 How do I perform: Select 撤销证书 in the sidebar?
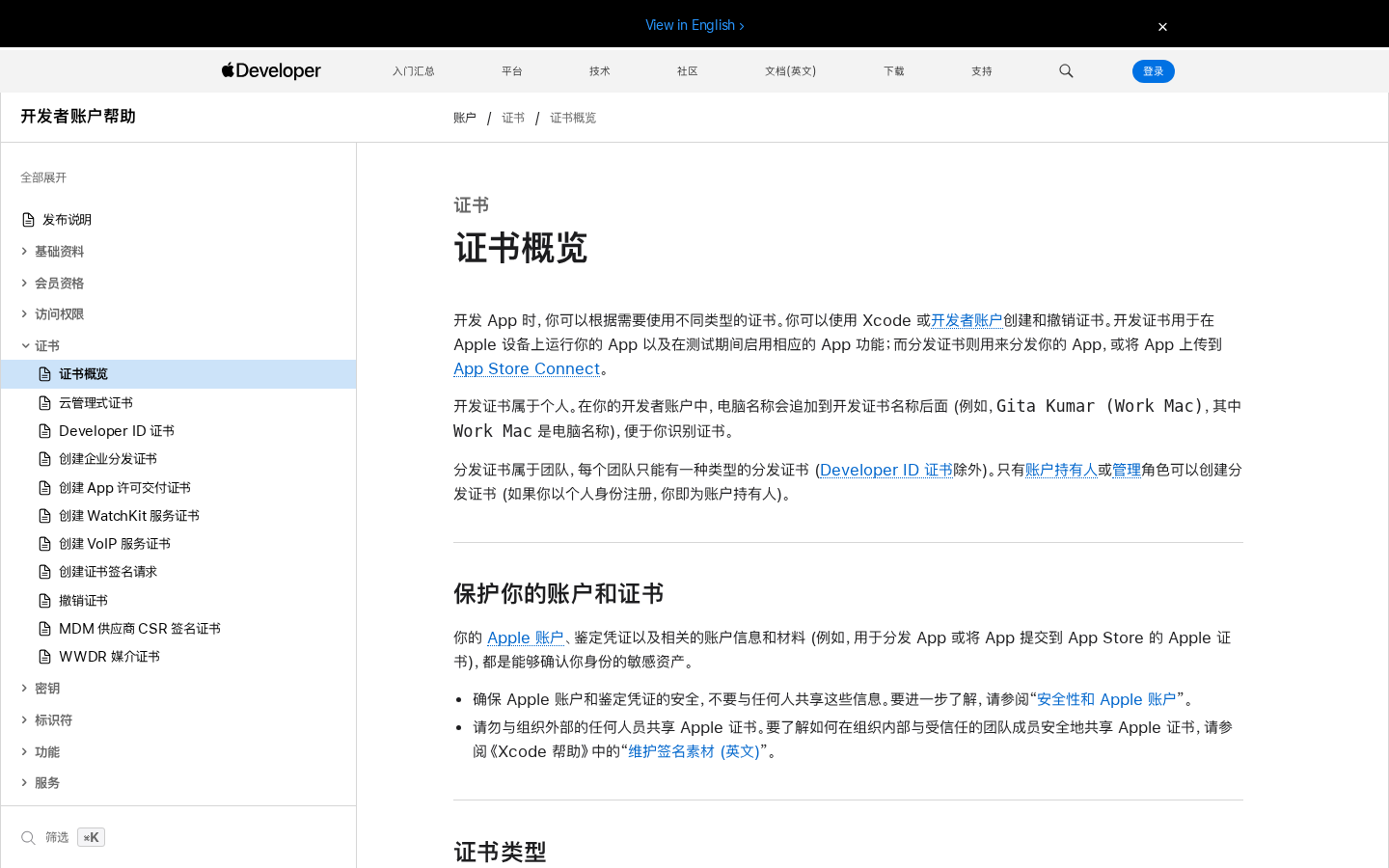[83, 601]
